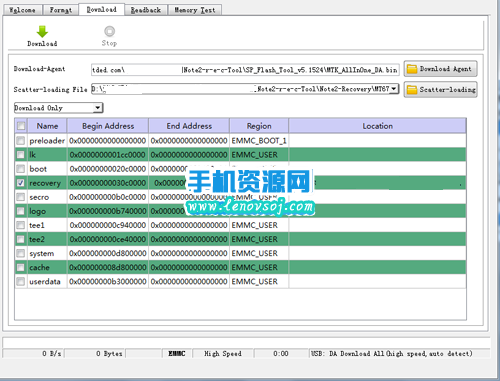Click the EMMC status bar entry
The image size is (500, 381).
(x=177, y=353)
